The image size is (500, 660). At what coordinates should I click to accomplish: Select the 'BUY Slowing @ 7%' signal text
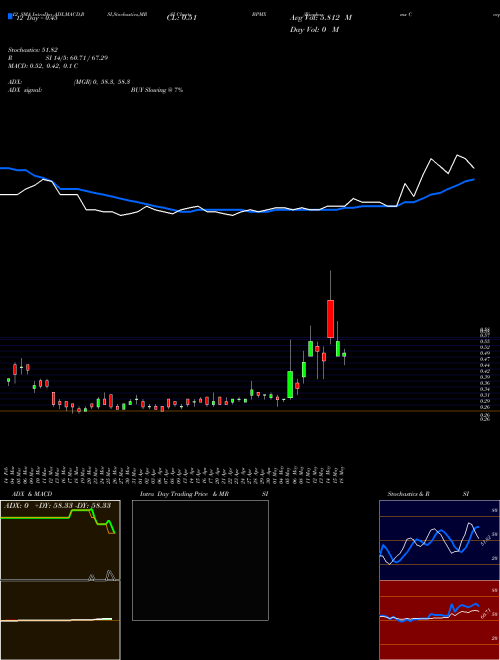(x=157, y=90)
